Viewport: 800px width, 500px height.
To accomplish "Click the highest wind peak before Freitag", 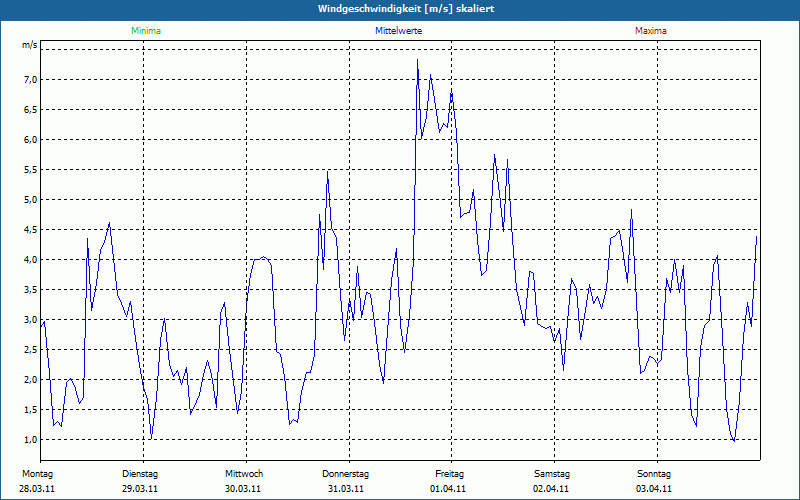I will point(418,60).
